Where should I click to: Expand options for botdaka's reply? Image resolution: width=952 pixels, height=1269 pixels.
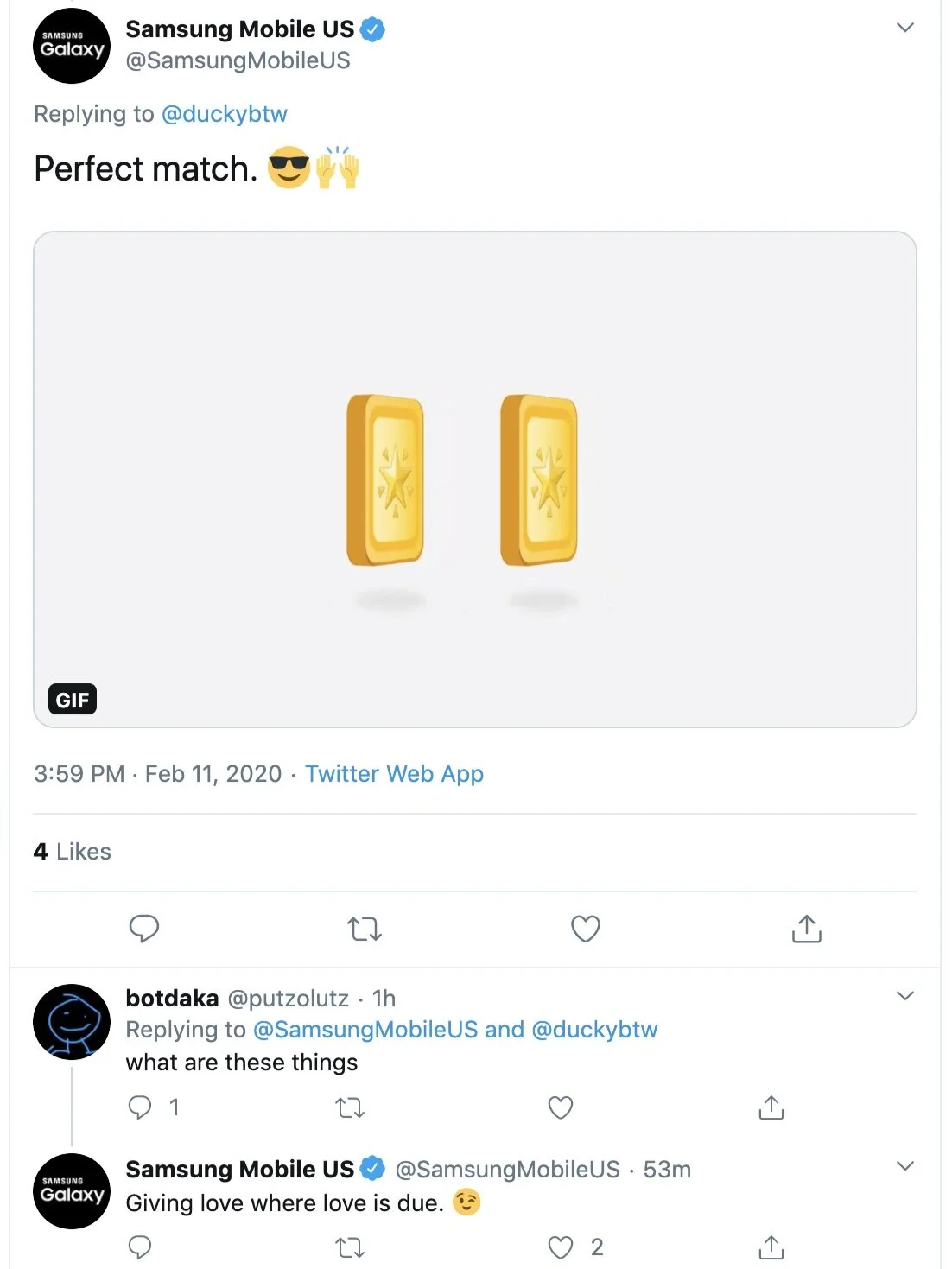(904, 996)
